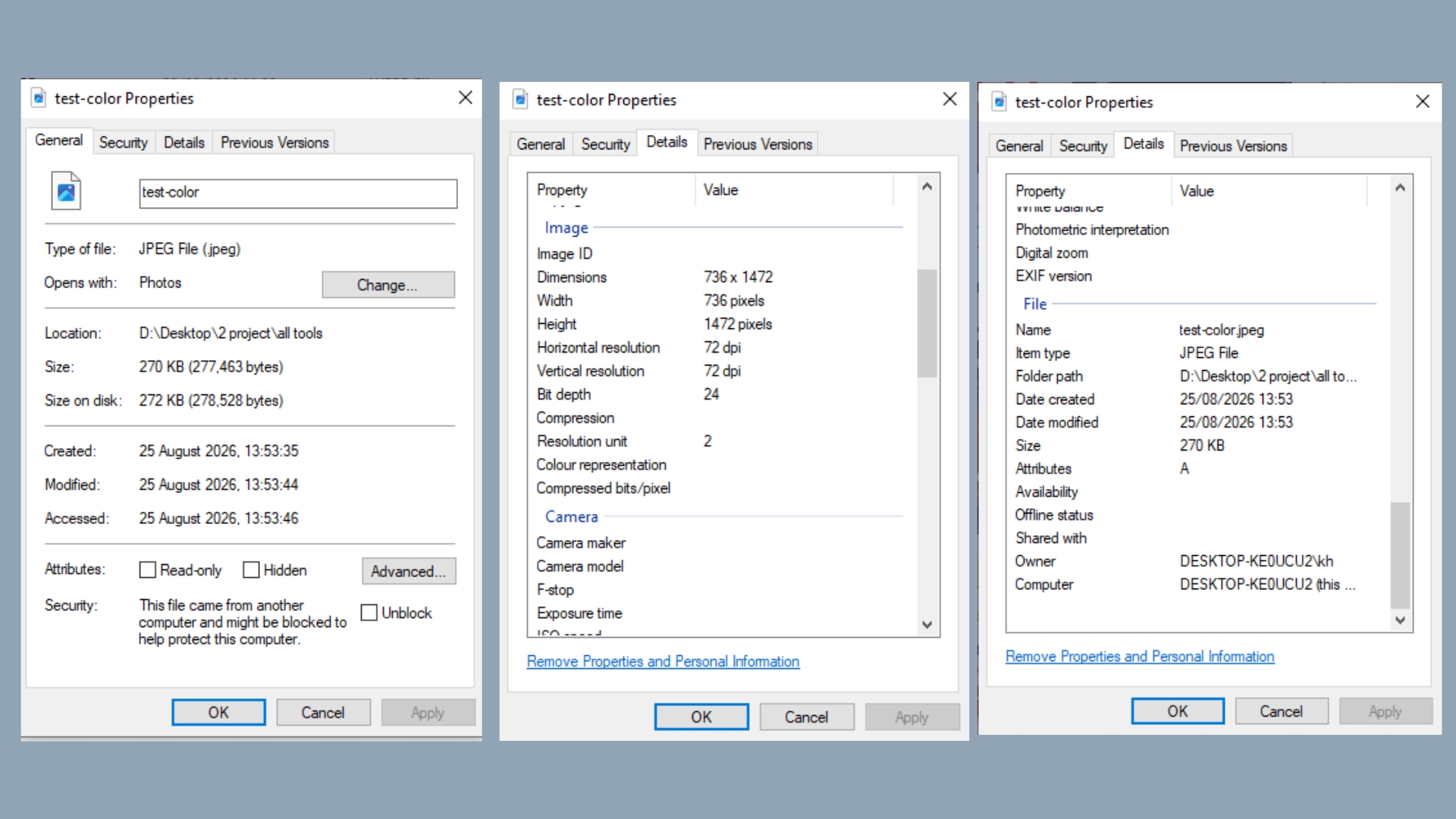1456x819 pixels.
Task: Click the test-color filename input field
Action: click(298, 193)
